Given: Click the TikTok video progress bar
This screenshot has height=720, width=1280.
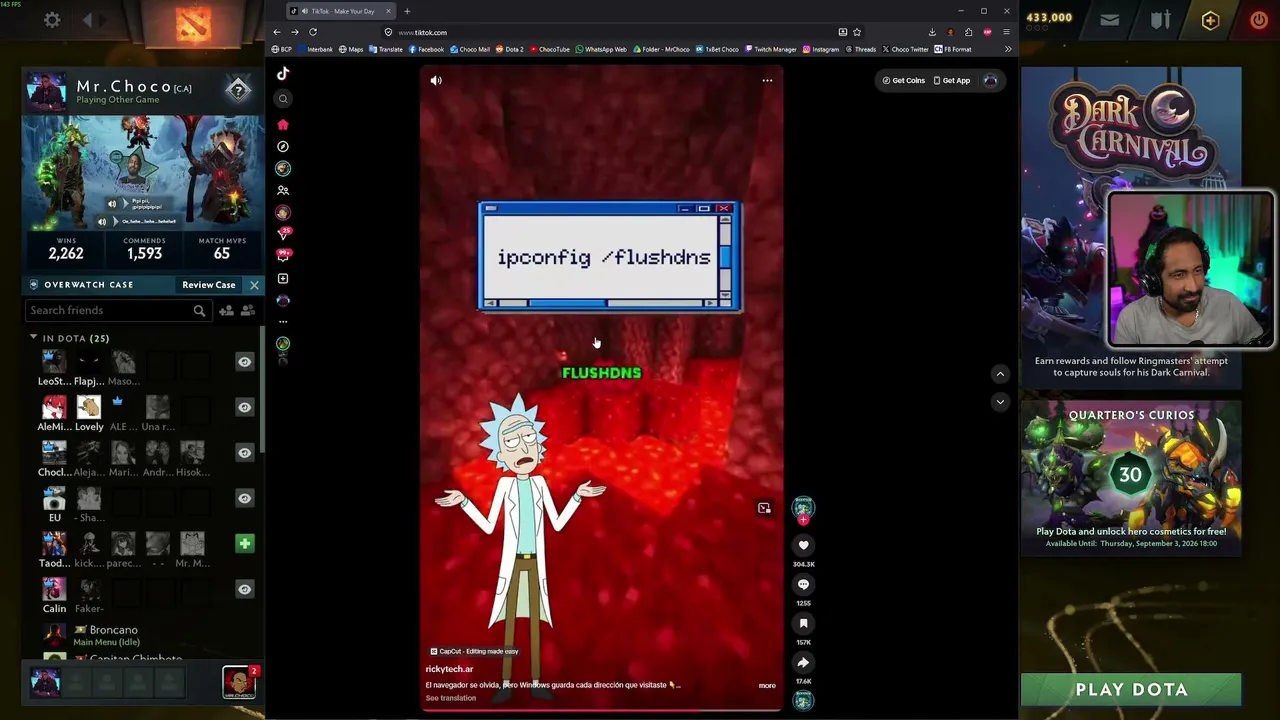Looking at the screenshot, I should click(601, 709).
